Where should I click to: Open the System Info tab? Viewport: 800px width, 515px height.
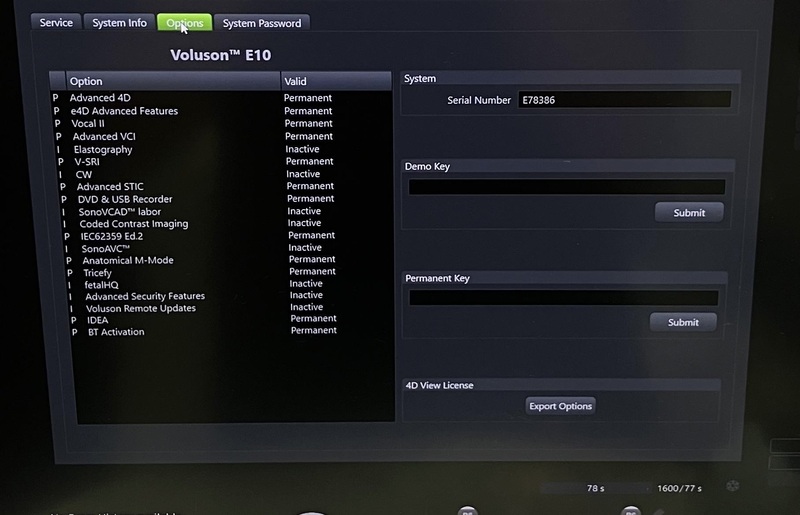point(119,23)
